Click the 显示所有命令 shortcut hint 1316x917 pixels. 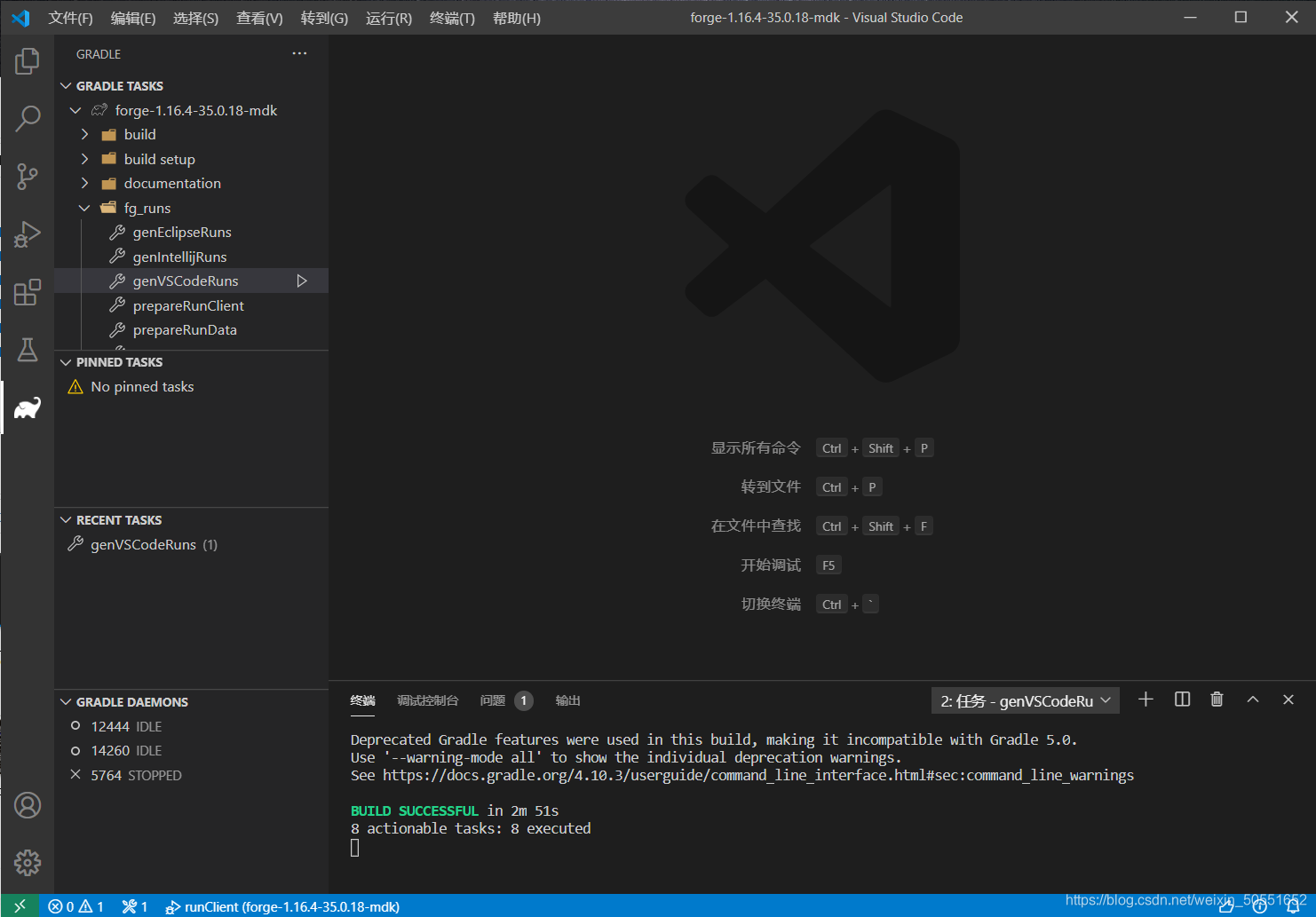[756, 448]
